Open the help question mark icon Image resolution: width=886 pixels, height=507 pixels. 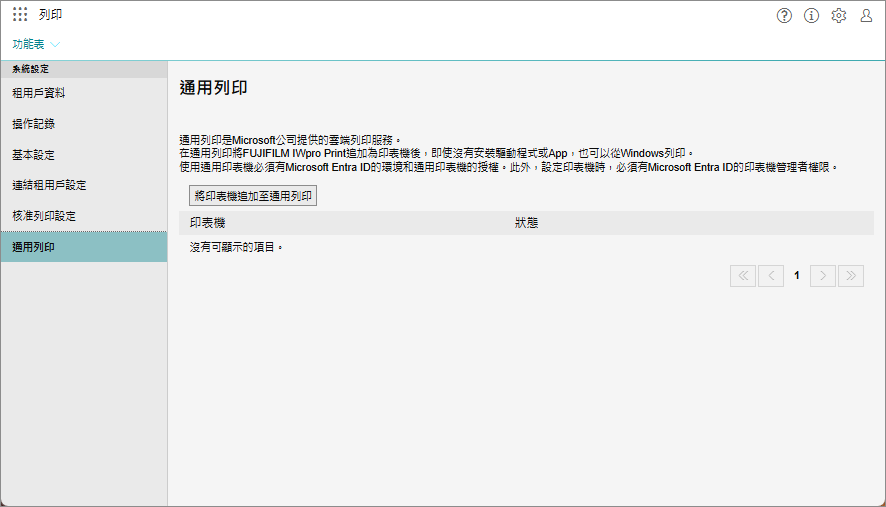784,15
